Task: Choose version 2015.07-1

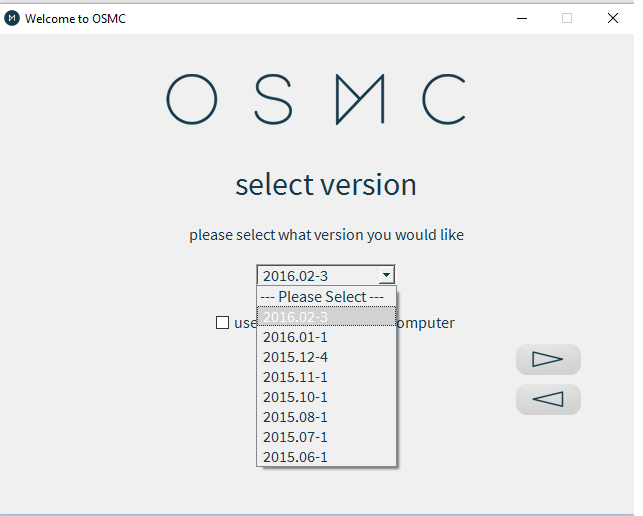Action: (x=296, y=437)
